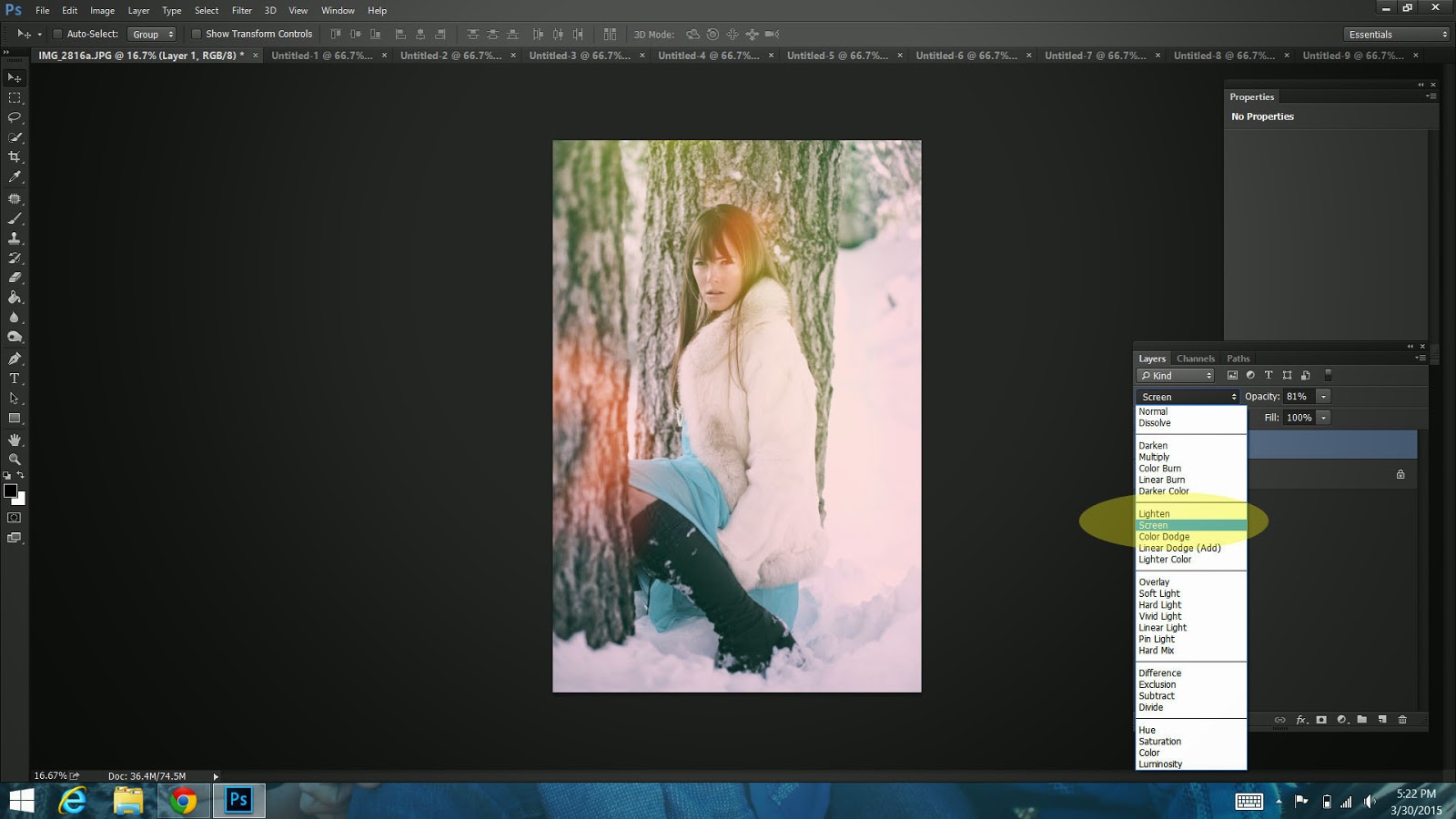The image size is (1456, 819).
Task: Select the Dodge tool
Action: pos(15,338)
